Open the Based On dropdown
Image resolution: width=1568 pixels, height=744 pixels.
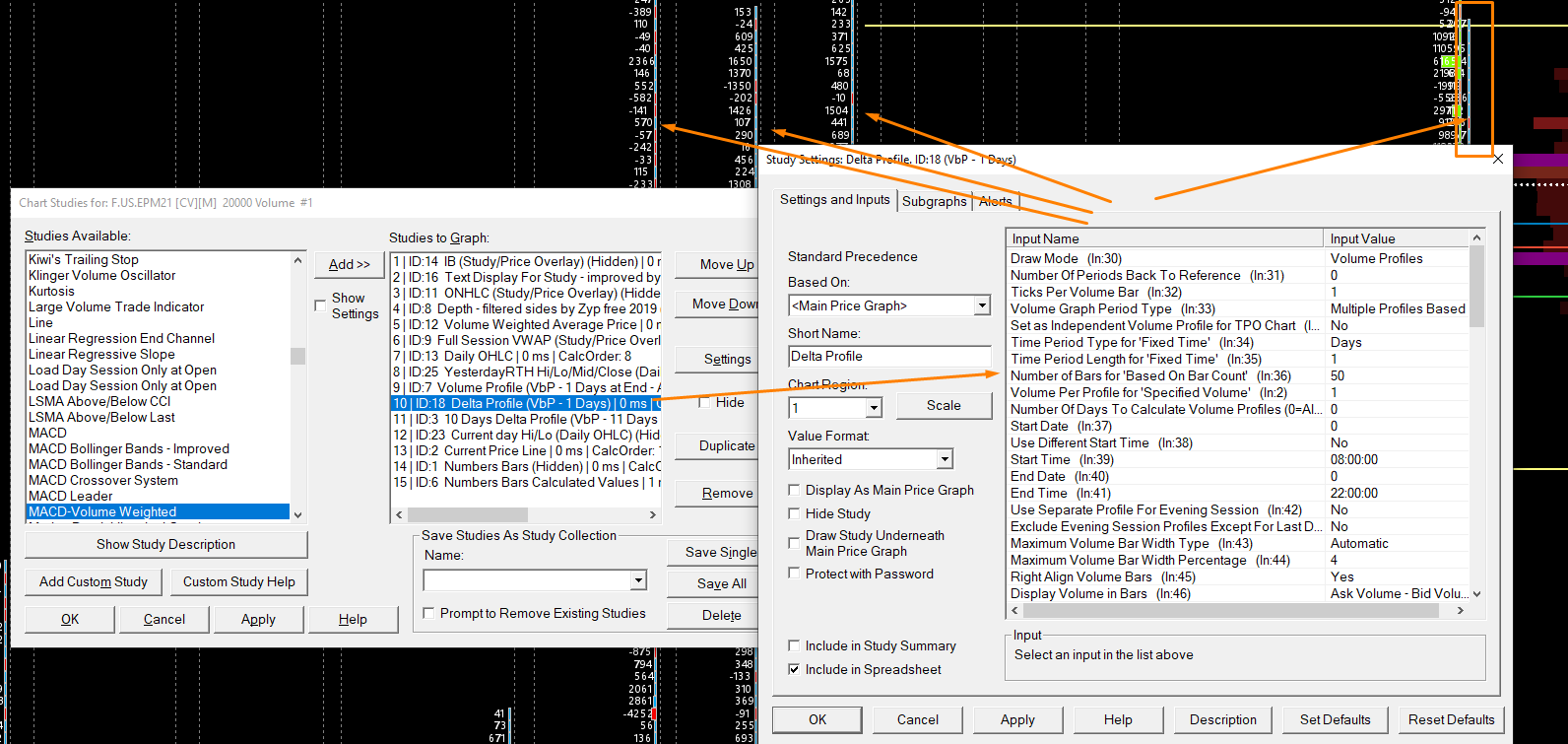[x=982, y=305]
